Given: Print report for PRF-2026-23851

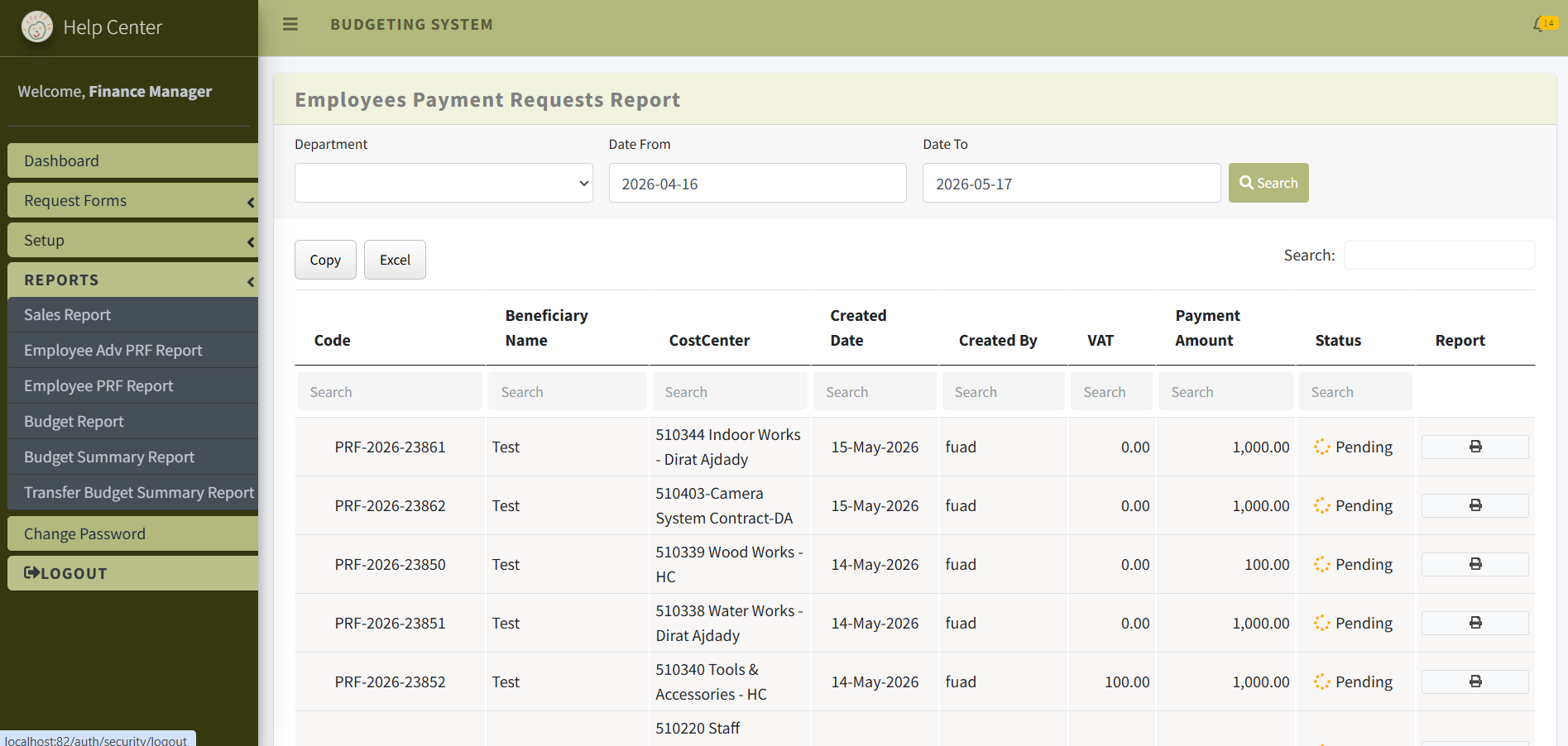Looking at the screenshot, I should [x=1474, y=623].
